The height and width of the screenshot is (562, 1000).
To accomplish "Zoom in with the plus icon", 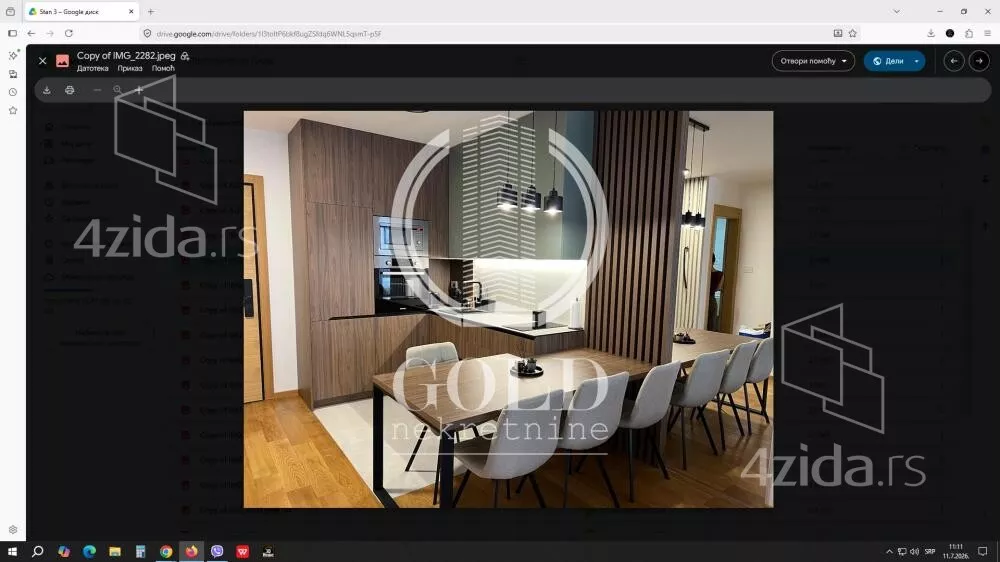I will (138, 90).
